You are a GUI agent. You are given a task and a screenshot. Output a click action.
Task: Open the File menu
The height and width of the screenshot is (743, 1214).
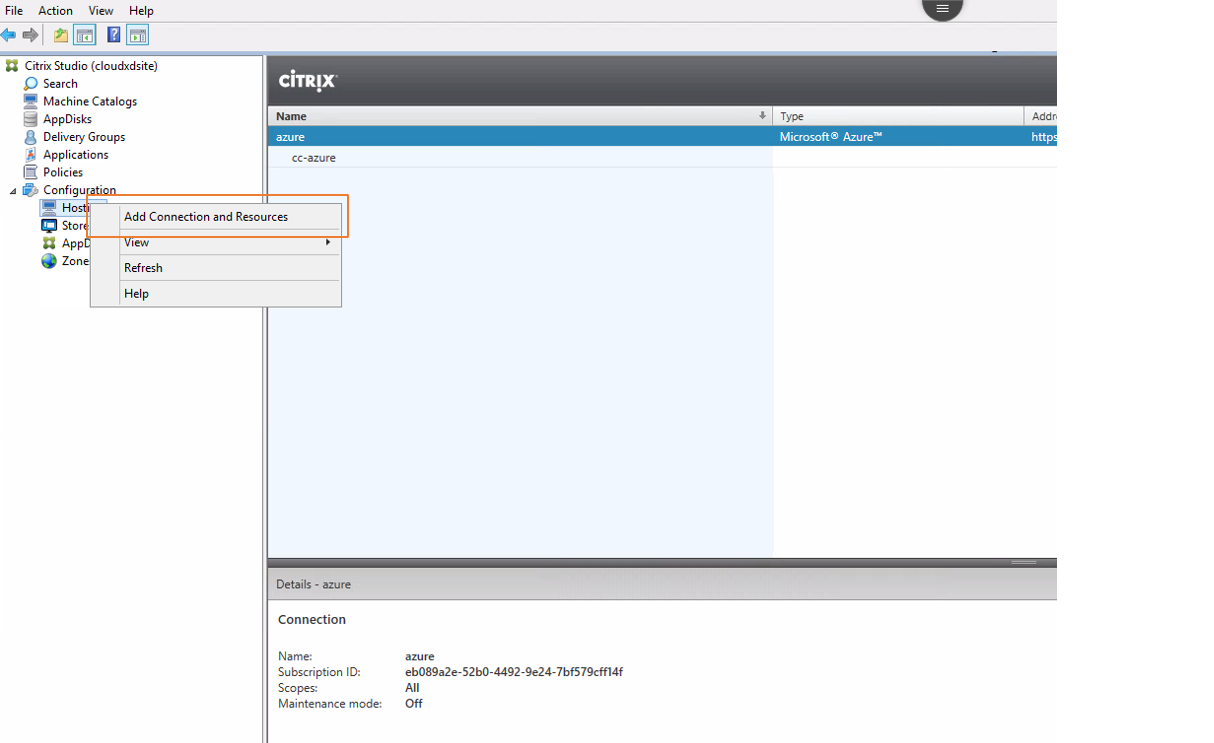(x=14, y=11)
